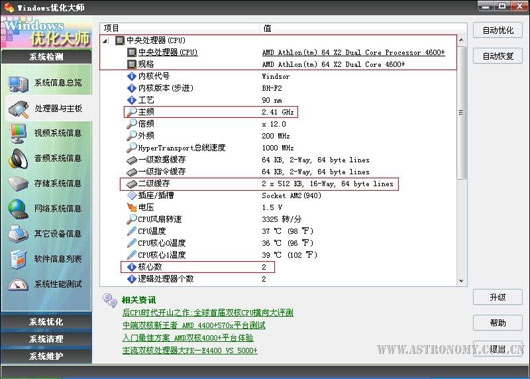Click scrollbar up arrow in list
The height and width of the screenshot is (379, 530).
tap(461, 40)
